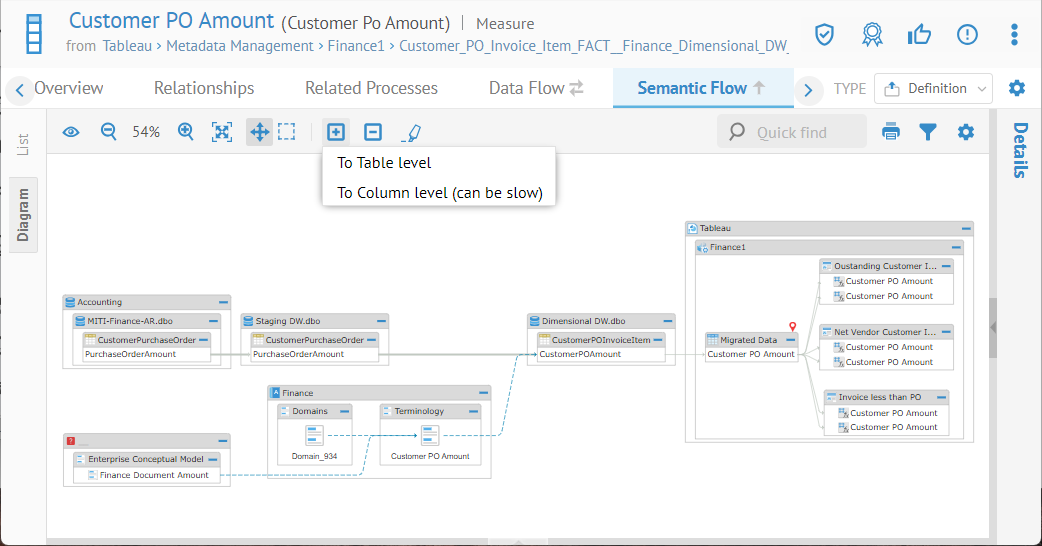Screen dimensions: 1042x546
Task: Click the thumbs up endorse icon
Action: point(919,35)
